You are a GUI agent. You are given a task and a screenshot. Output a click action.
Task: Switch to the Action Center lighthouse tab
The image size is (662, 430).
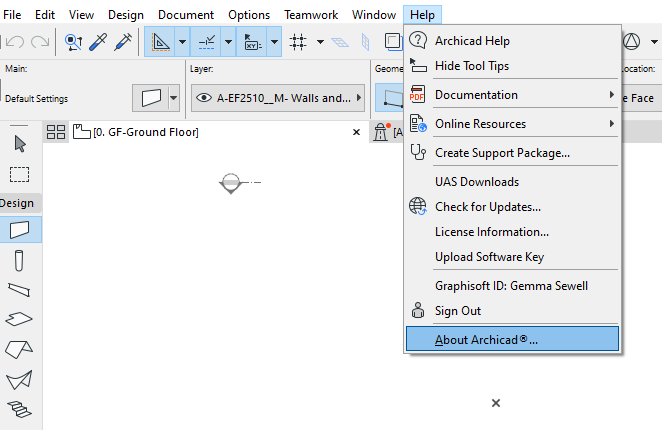click(381, 132)
